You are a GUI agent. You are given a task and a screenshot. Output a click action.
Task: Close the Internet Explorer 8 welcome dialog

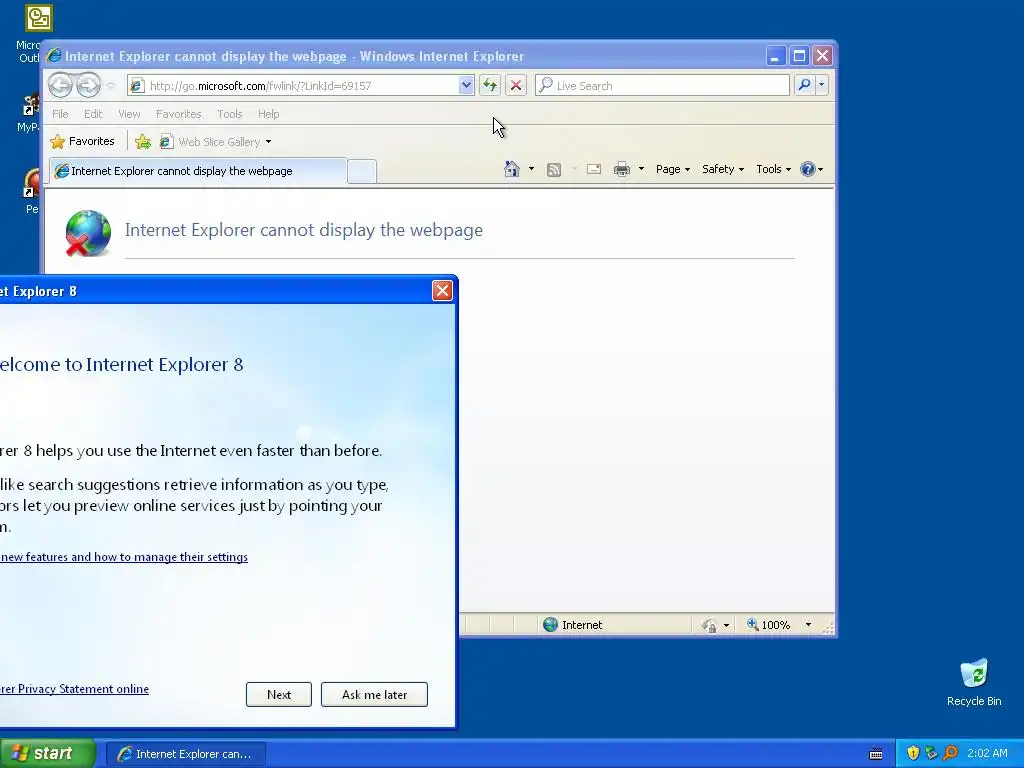442,291
